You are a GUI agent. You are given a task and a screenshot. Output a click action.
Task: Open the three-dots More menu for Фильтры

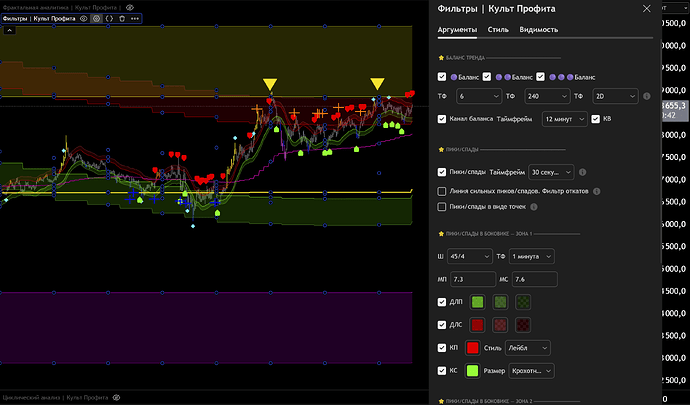[x=136, y=18]
